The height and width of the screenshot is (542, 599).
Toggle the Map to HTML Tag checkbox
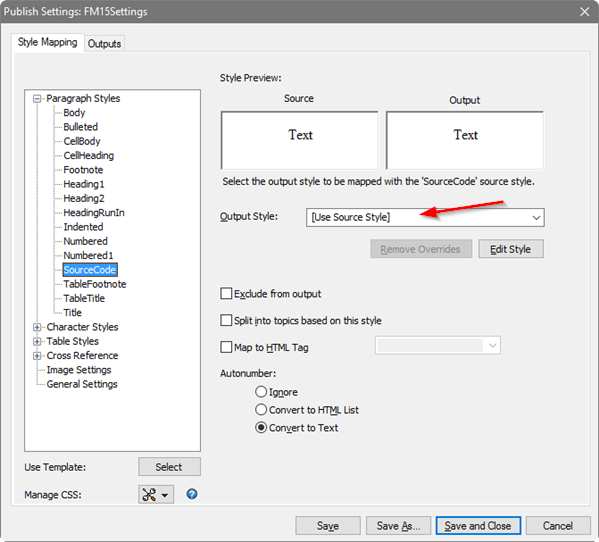226,347
